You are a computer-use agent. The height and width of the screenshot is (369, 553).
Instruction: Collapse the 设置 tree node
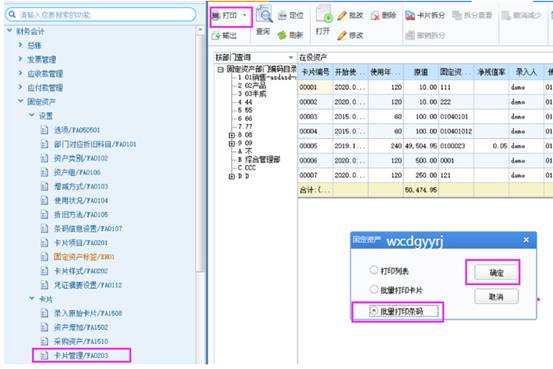point(32,115)
